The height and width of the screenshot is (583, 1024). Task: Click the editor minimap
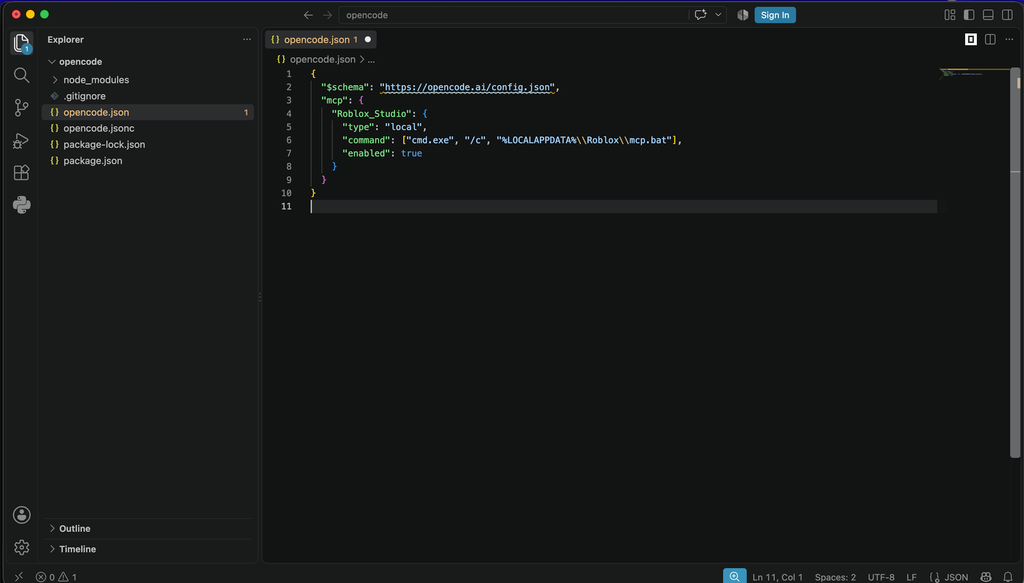point(975,73)
